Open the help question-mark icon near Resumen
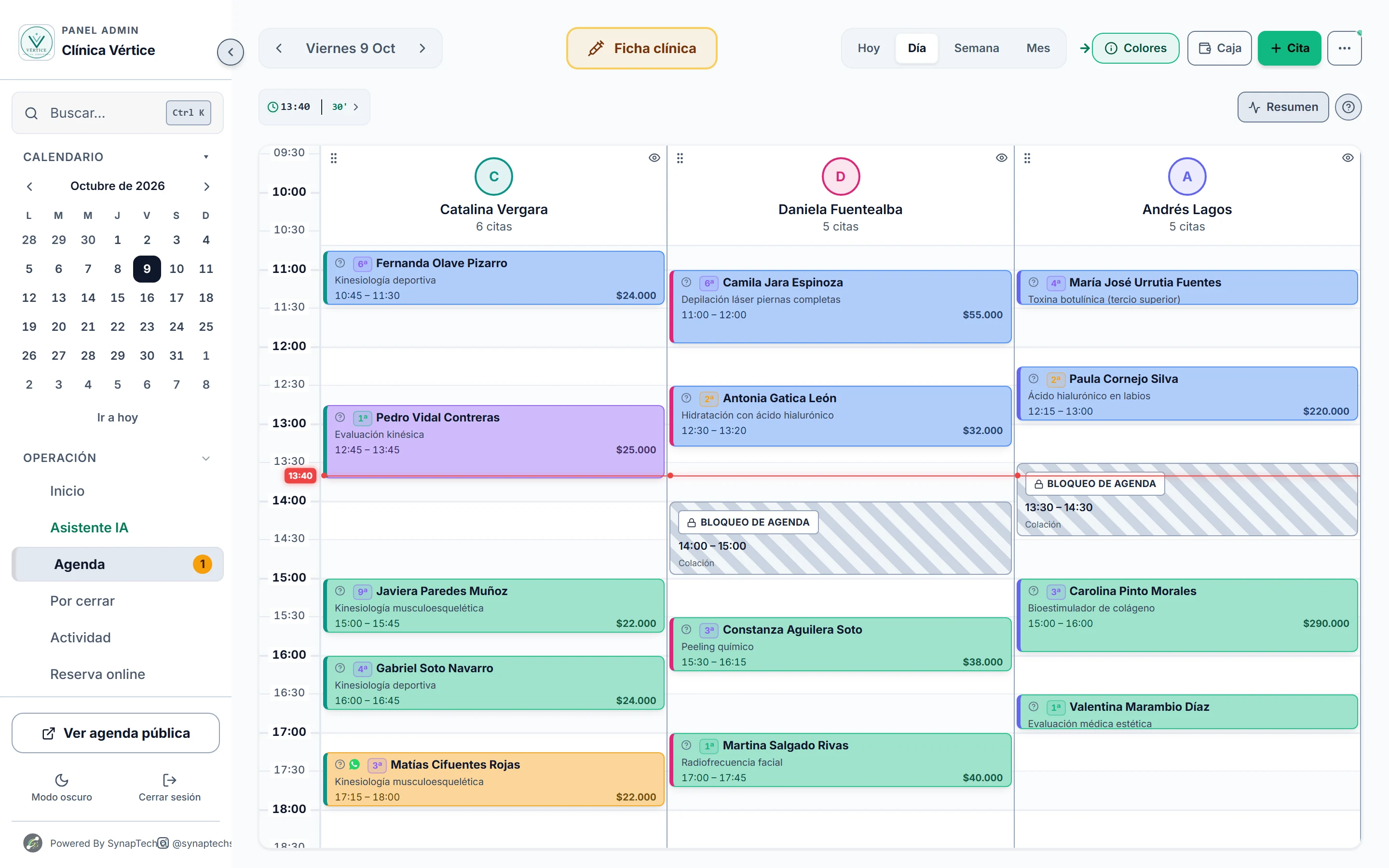Screen dimensions: 1389x868 click(1348, 107)
